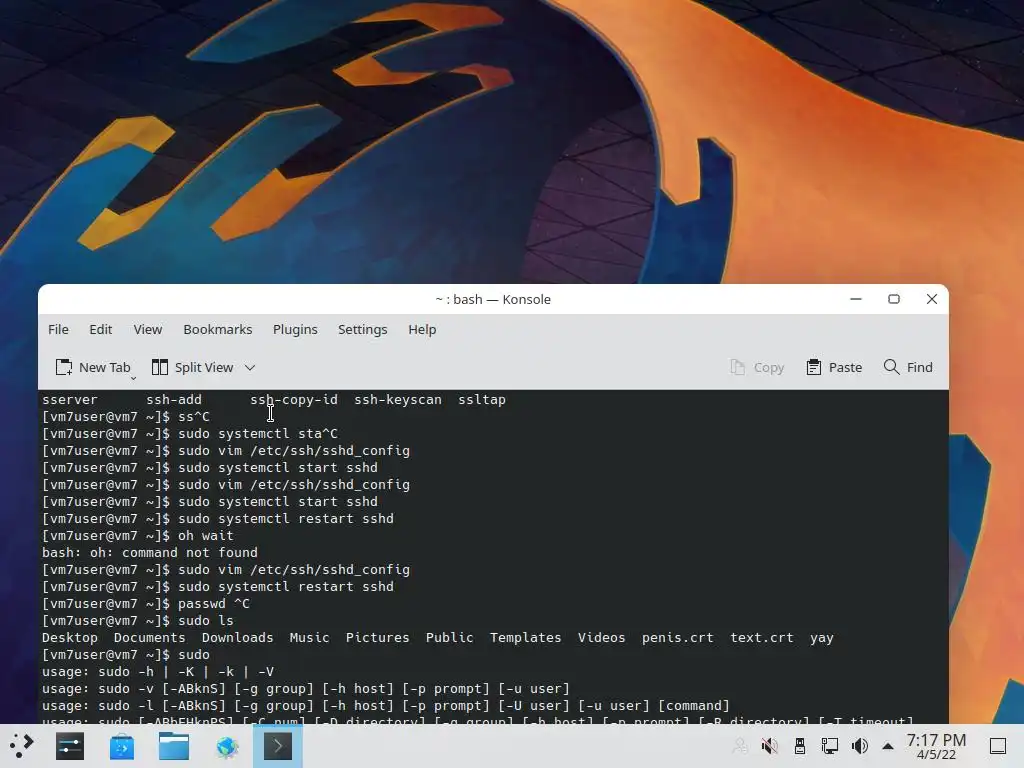1024x768 pixels.
Task: Click the Konsole title bar text
Action: 493,299
